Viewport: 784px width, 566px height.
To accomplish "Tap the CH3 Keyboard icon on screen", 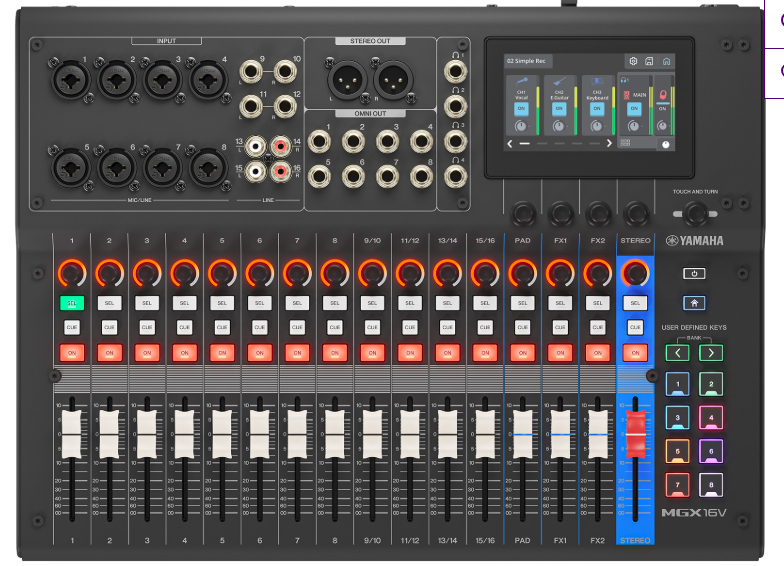I will pos(596,80).
